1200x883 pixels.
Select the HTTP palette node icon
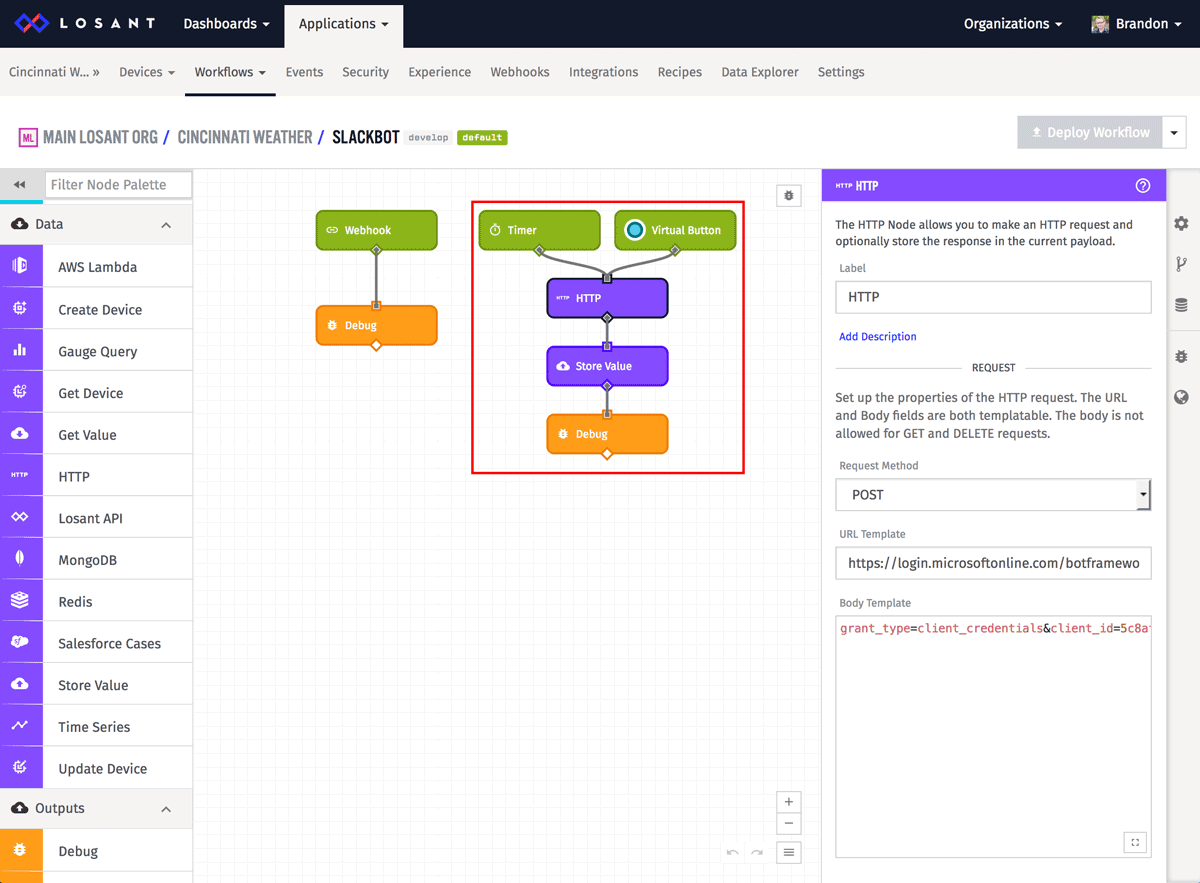[20, 476]
